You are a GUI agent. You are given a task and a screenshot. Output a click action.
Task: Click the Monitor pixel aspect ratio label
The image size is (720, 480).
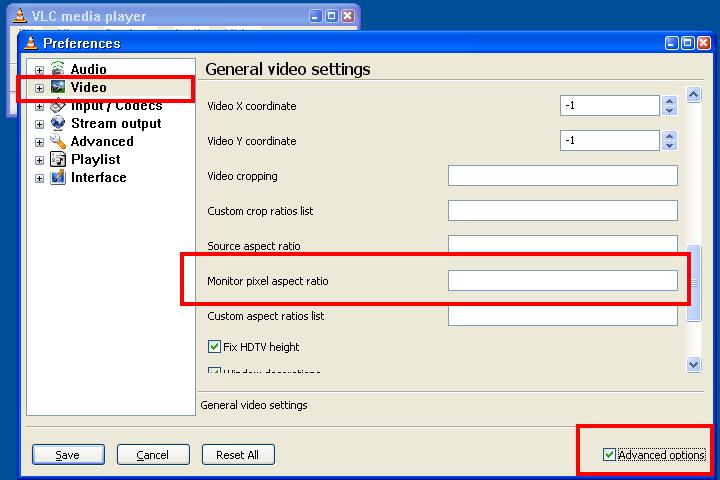click(268, 281)
